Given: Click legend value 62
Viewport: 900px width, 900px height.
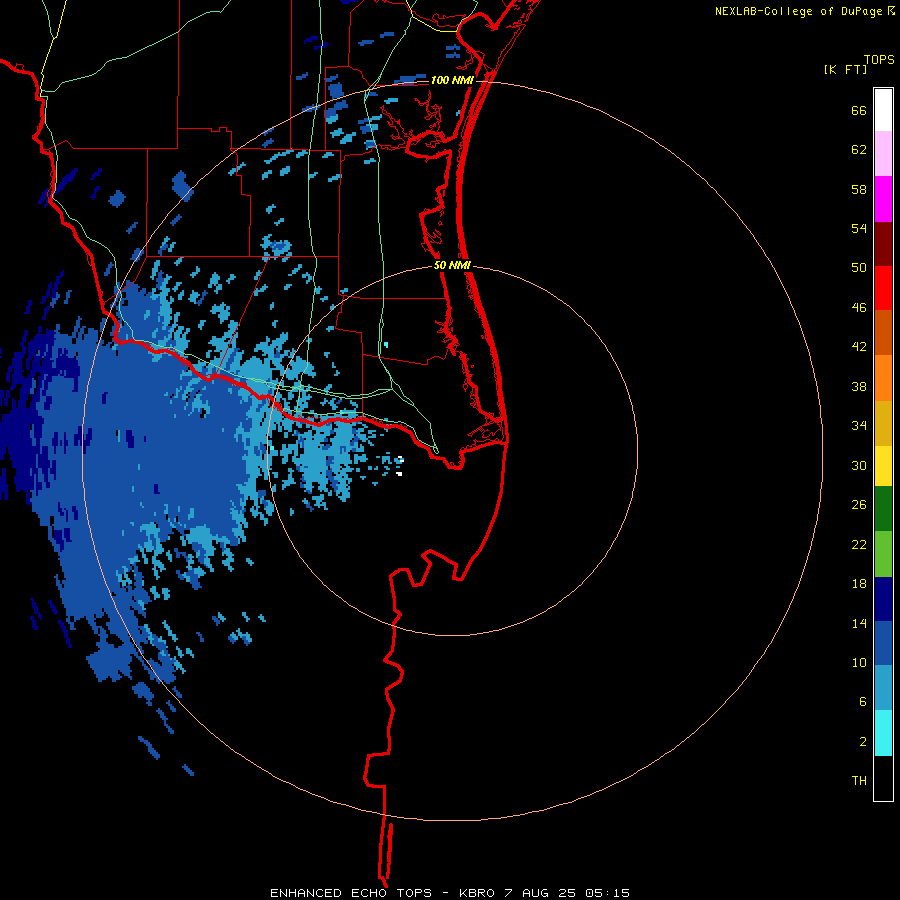Looking at the screenshot, I should pos(859,150).
